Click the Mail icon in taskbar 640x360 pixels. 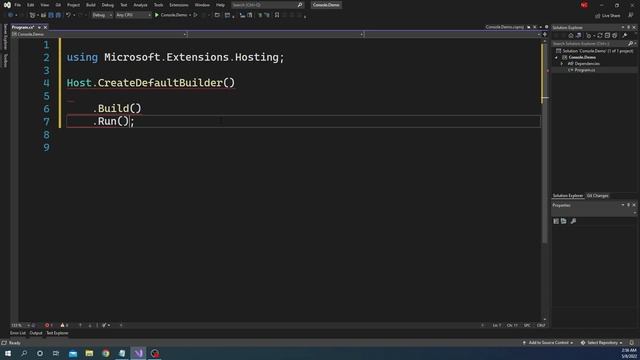(x=73, y=353)
